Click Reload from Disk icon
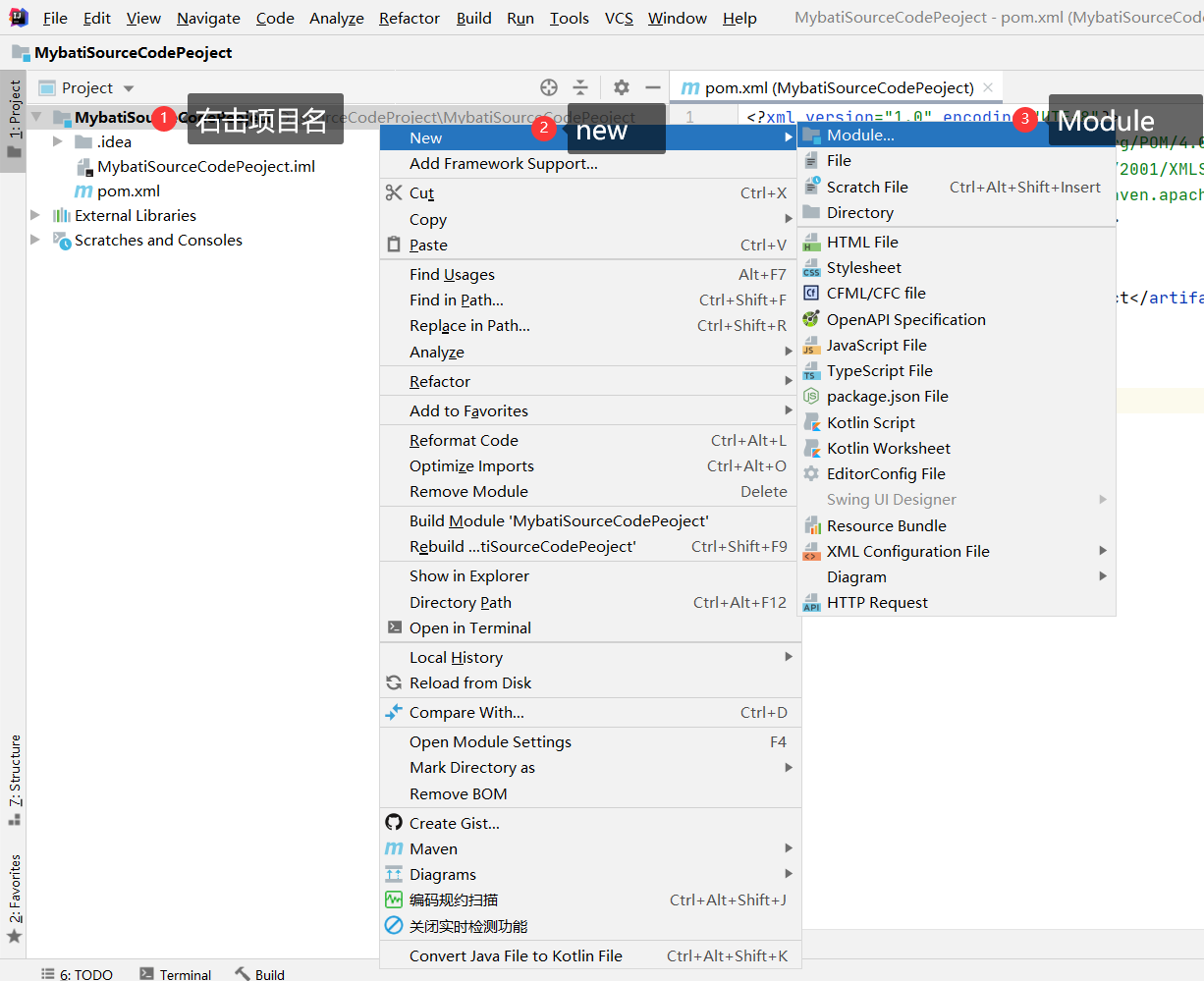1204x981 pixels. click(394, 682)
